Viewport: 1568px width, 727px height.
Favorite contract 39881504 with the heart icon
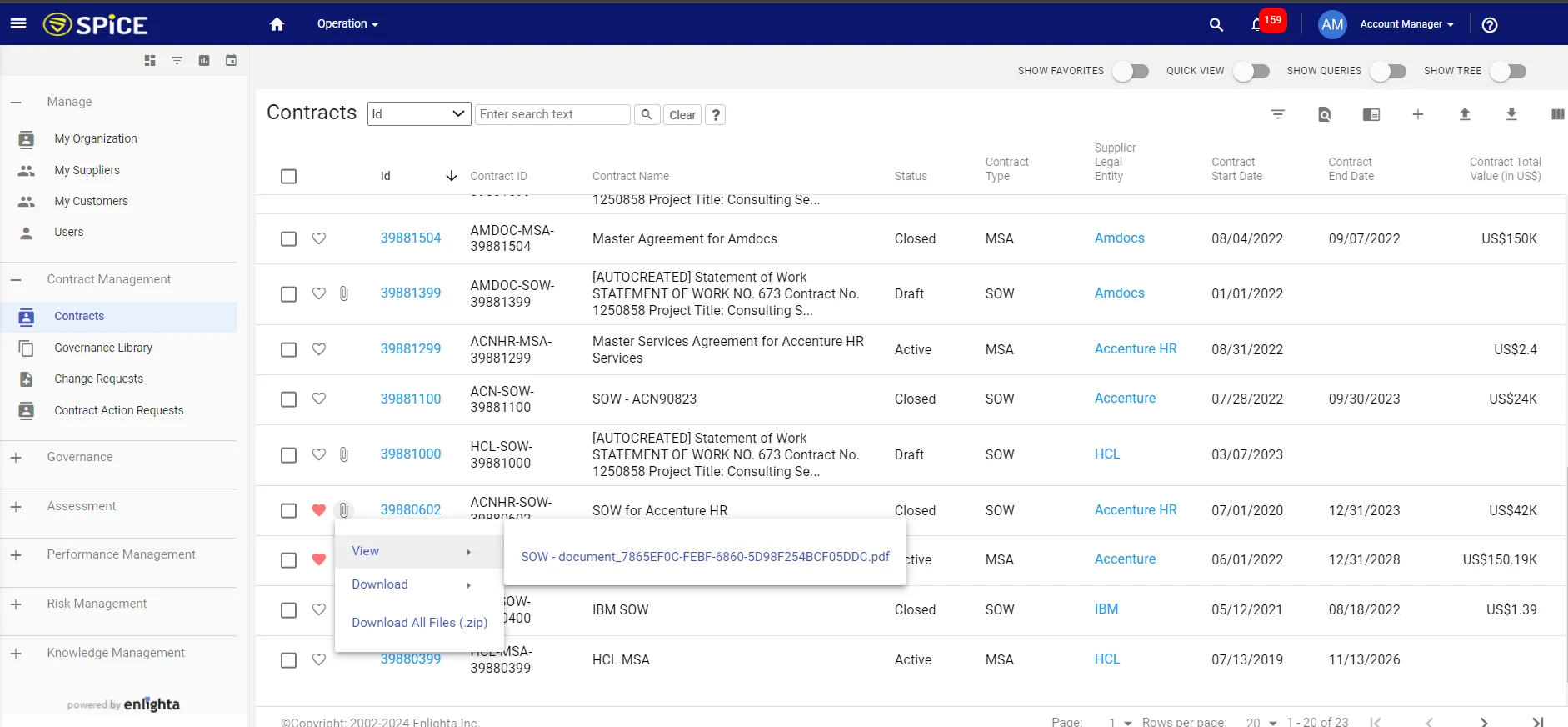coord(318,238)
